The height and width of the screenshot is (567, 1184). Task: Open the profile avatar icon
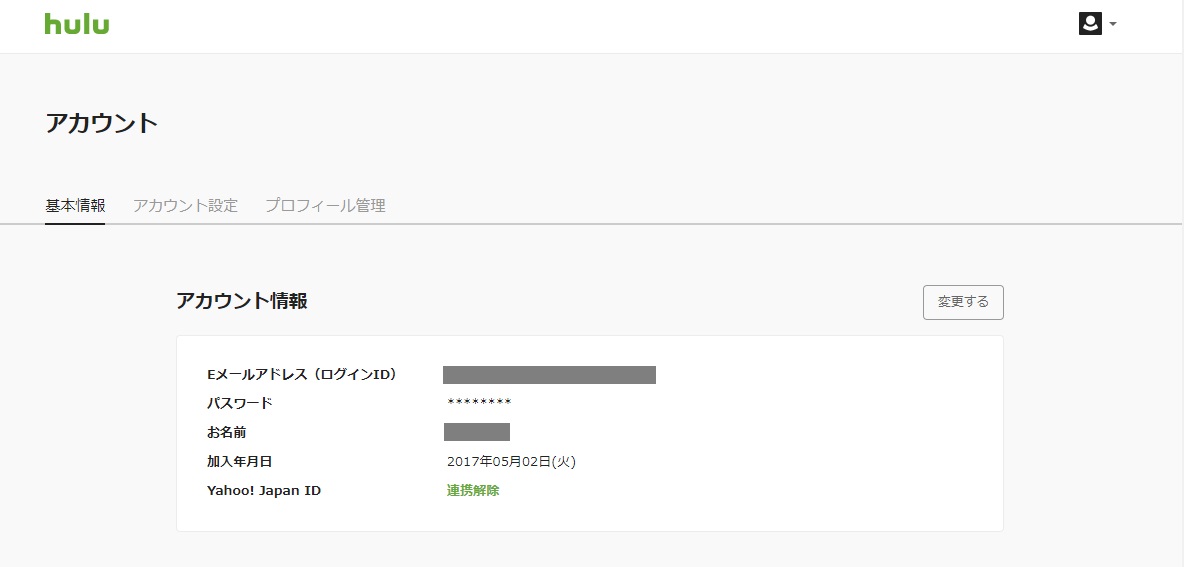click(1090, 24)
